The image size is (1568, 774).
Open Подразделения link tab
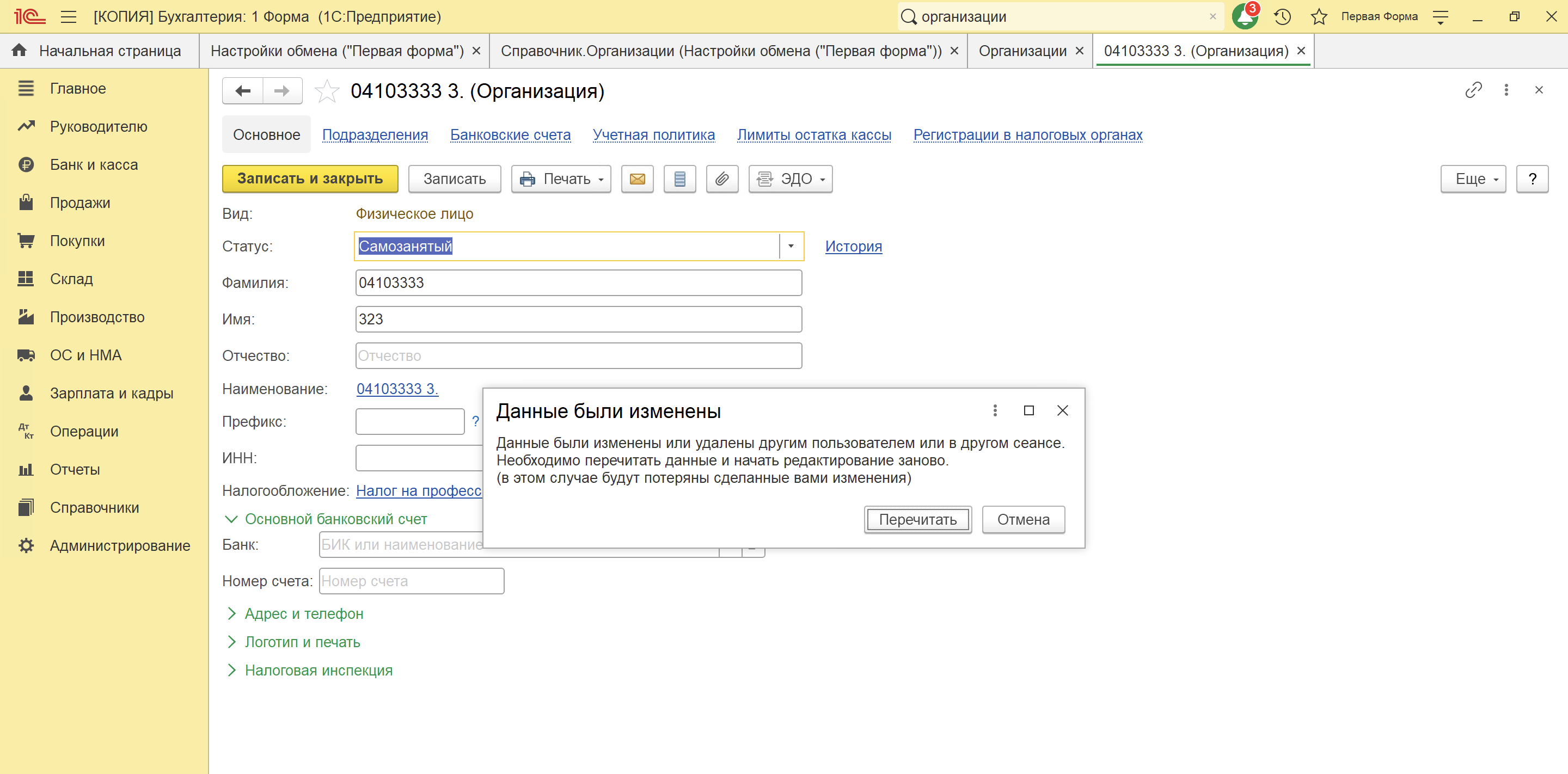[x=375, y=134]
